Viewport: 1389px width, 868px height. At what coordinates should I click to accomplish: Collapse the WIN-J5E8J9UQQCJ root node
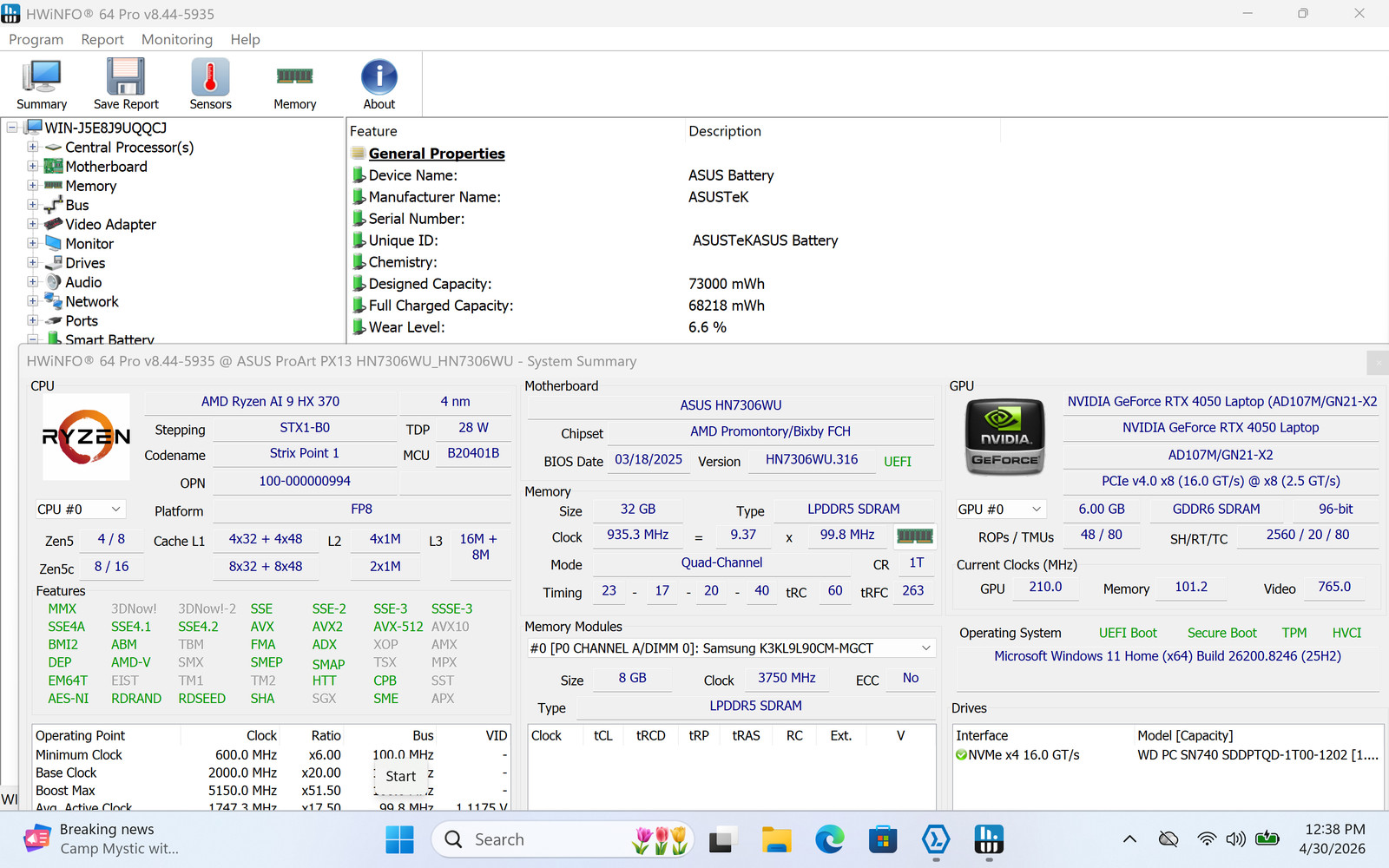(x=12, y=128)
